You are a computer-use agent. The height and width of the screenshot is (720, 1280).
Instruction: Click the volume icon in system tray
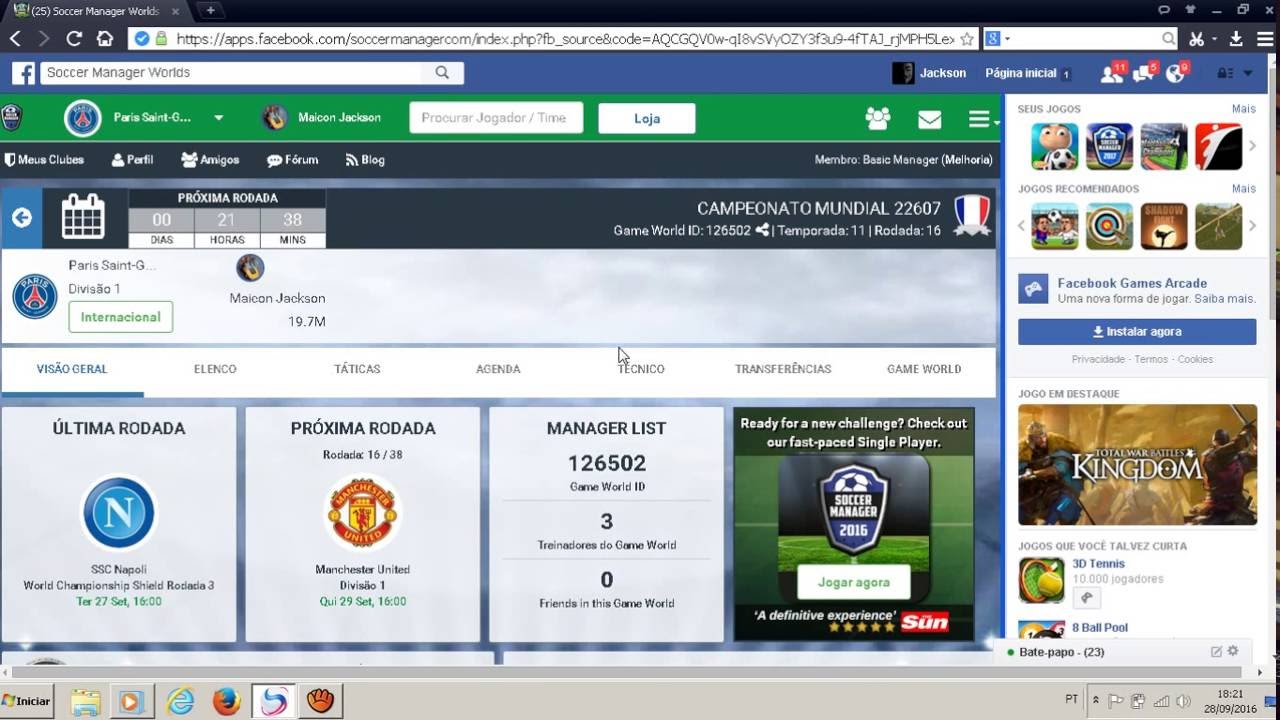(1183, 700)
